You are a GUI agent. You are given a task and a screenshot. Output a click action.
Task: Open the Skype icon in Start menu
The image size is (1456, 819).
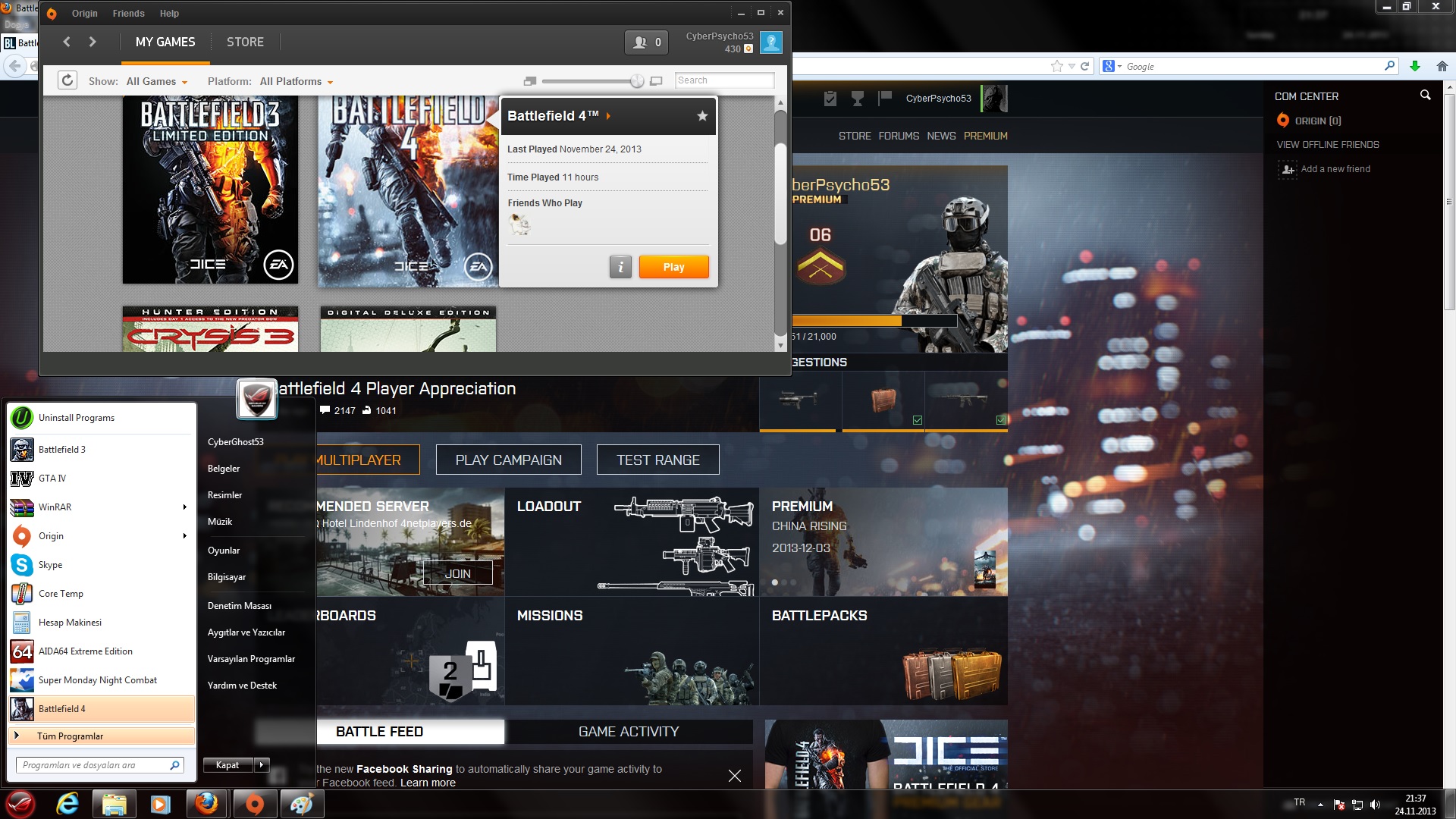pyautogui.click(x=22, y=565)
